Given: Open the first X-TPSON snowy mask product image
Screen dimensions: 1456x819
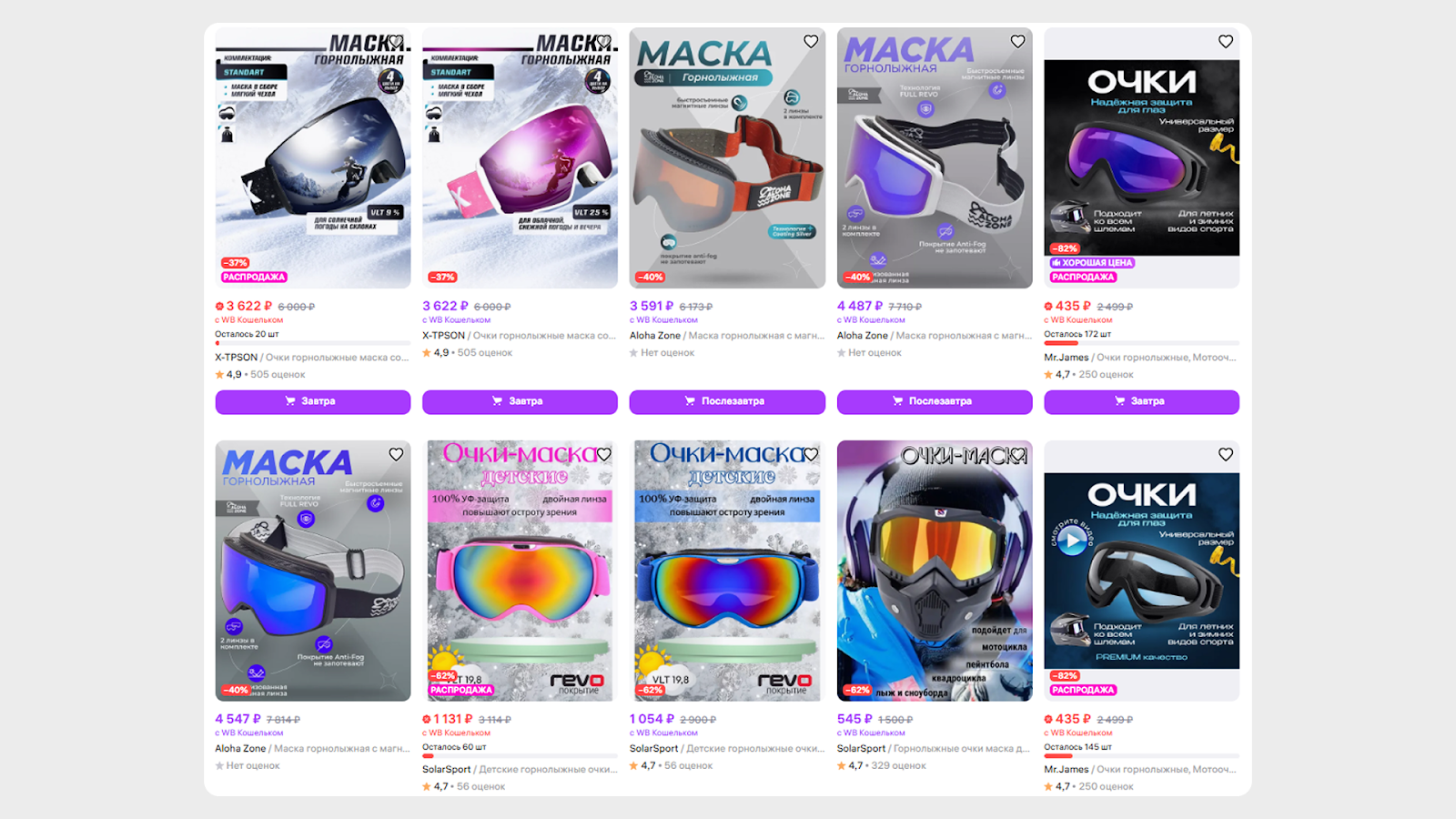Looking at the screenshot, I should (313, 158).
